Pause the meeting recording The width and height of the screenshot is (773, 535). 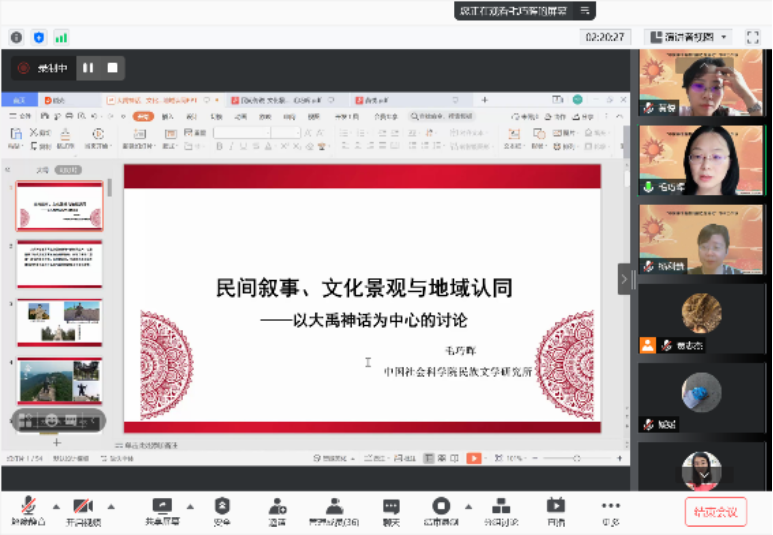coord(88,68)
